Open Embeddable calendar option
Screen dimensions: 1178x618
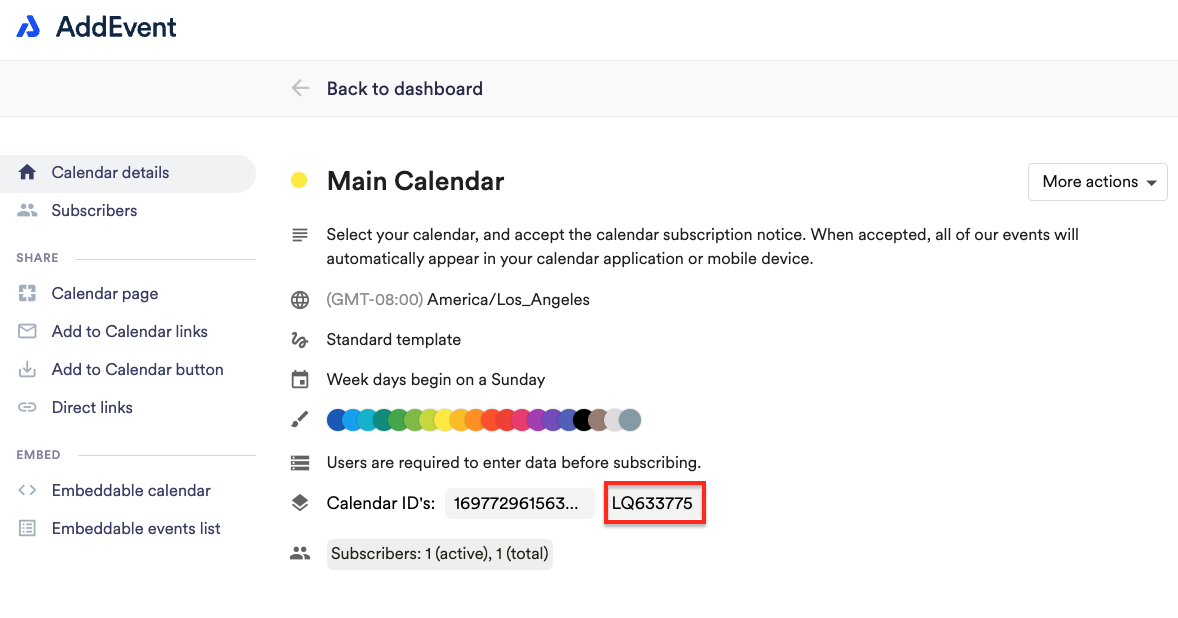[x=131, y=490]
